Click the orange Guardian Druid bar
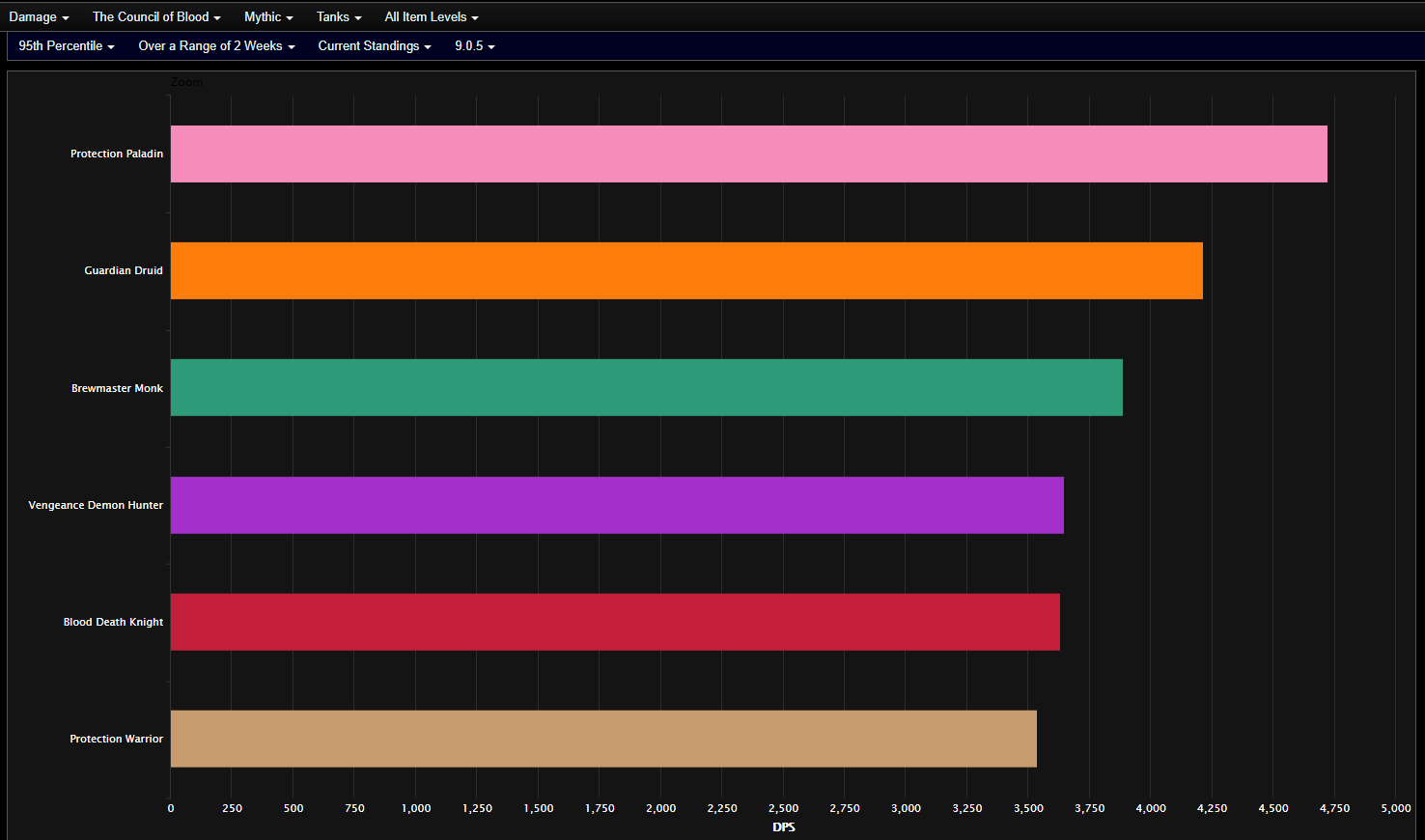The image size is (1425, 840). click(x=686, y=270)
